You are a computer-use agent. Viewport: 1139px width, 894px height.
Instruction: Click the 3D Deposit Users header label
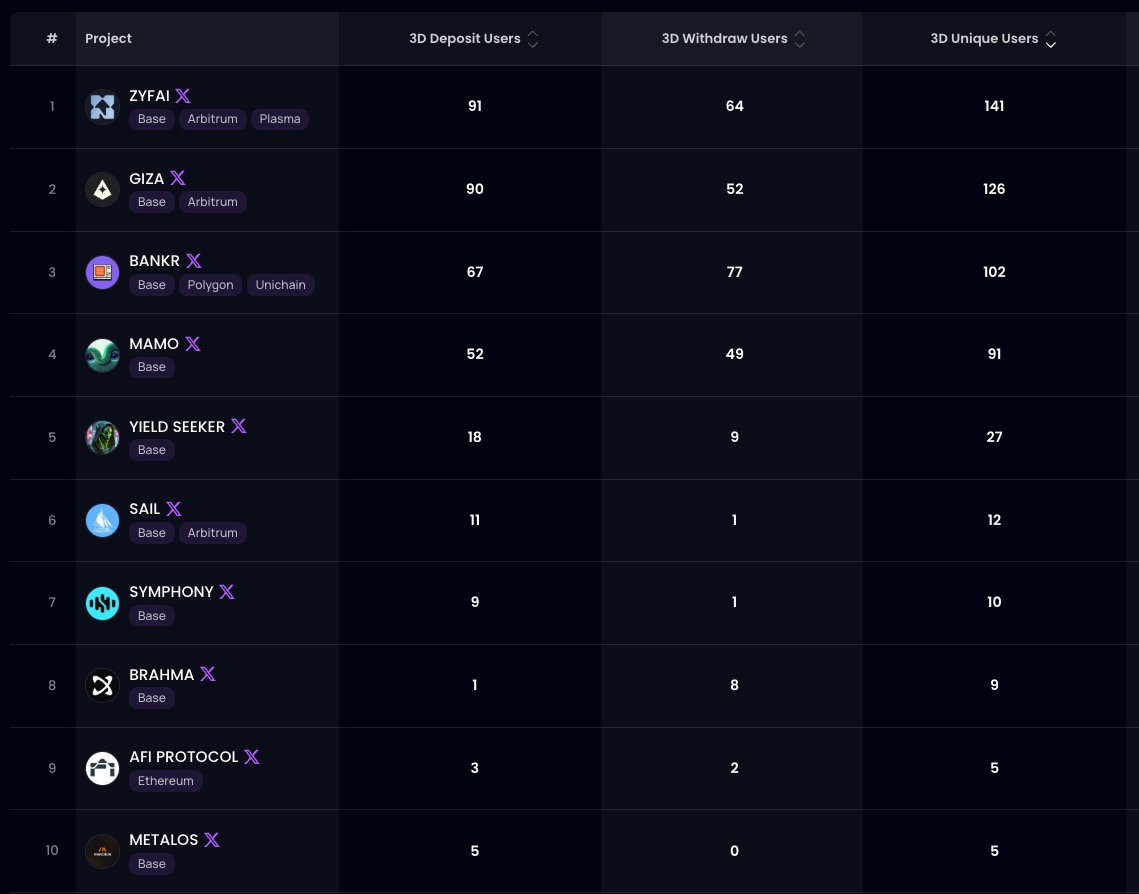pos(465,38)
